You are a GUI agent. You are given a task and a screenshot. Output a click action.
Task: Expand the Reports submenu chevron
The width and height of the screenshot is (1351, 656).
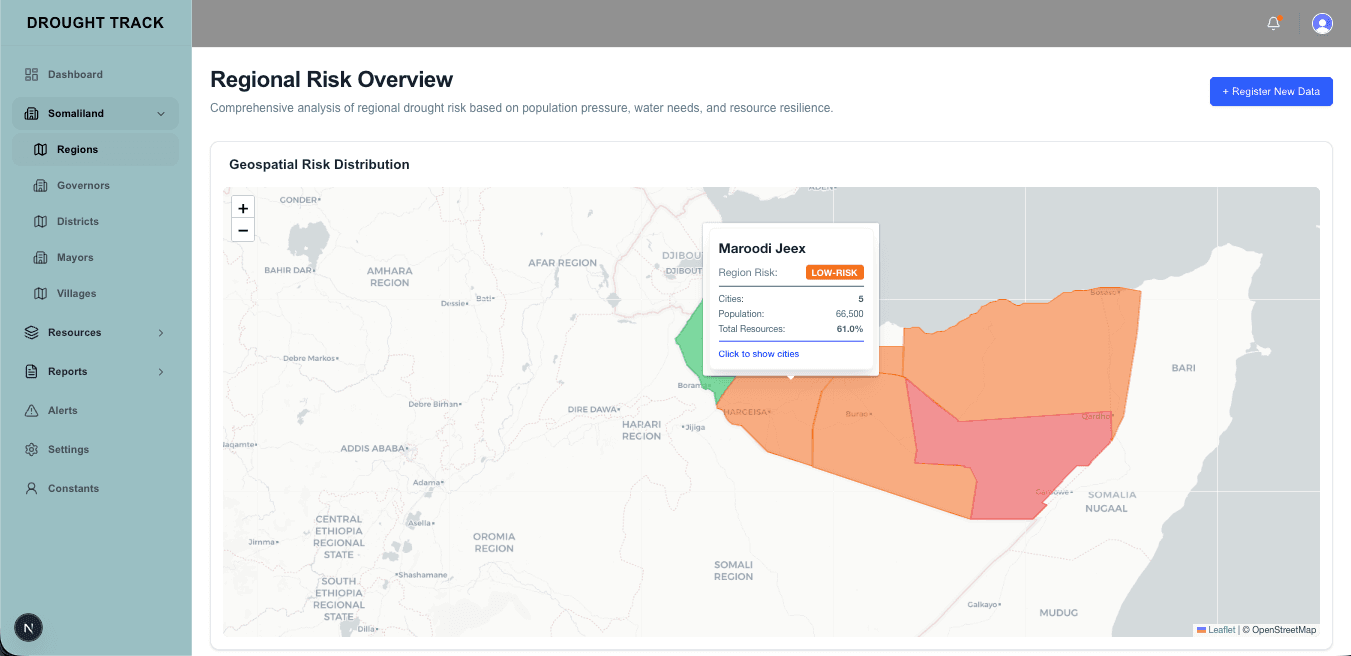pyautogui.click(x=161, y=372)
